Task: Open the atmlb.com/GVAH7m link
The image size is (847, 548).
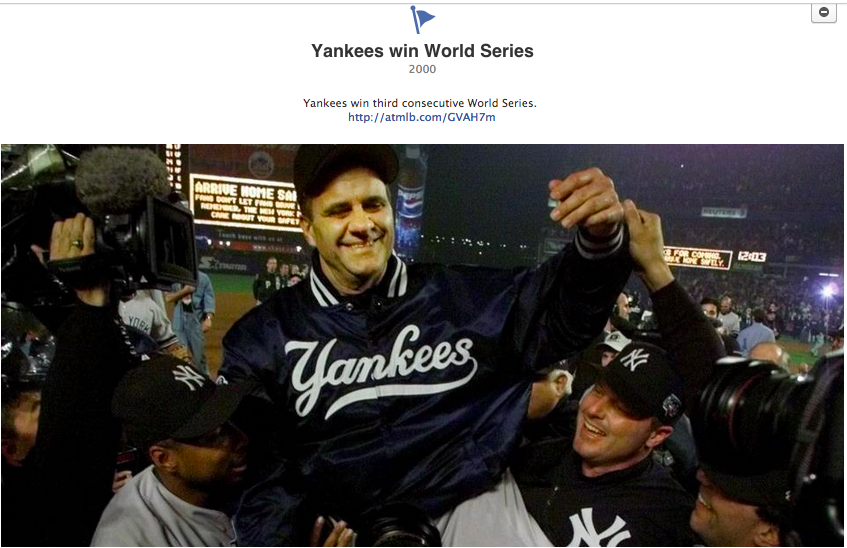Action: [x=421, y=117]
